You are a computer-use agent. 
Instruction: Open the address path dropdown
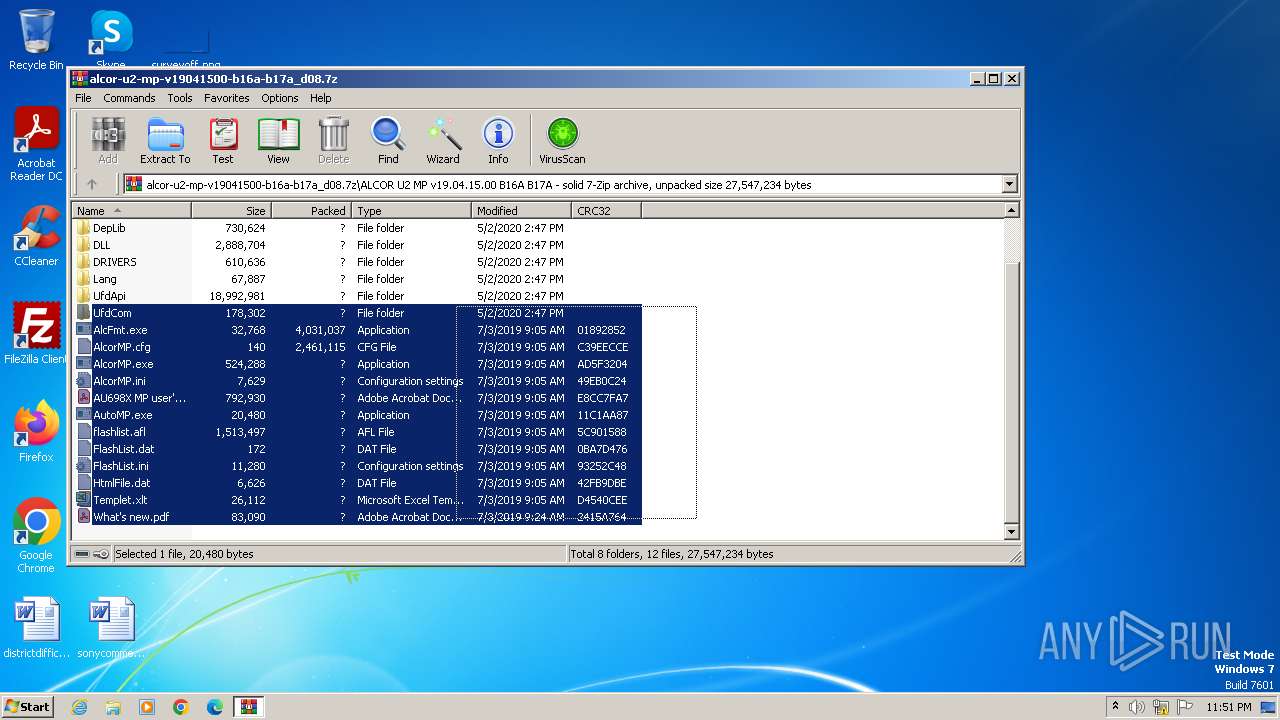pyautogui.click(x=1009, y=184)
